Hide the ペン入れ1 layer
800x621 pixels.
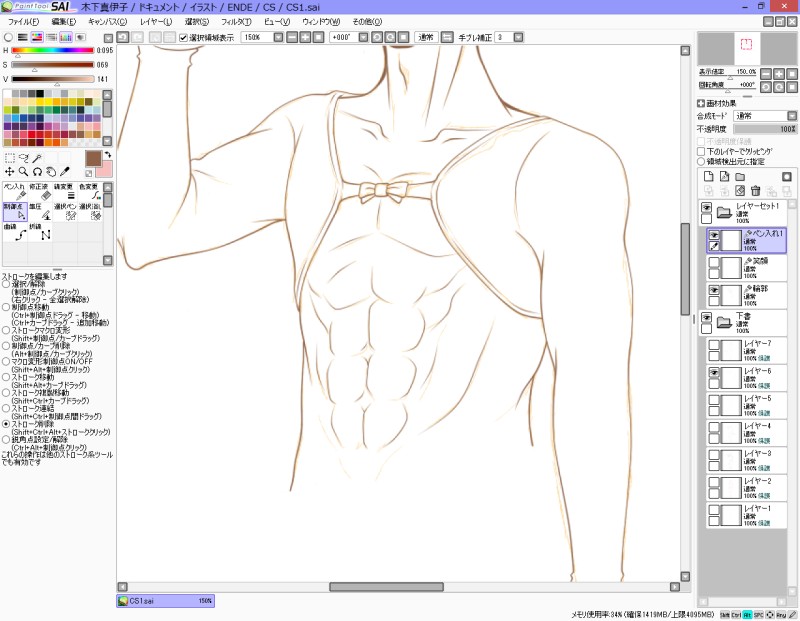tap(714, 235)
